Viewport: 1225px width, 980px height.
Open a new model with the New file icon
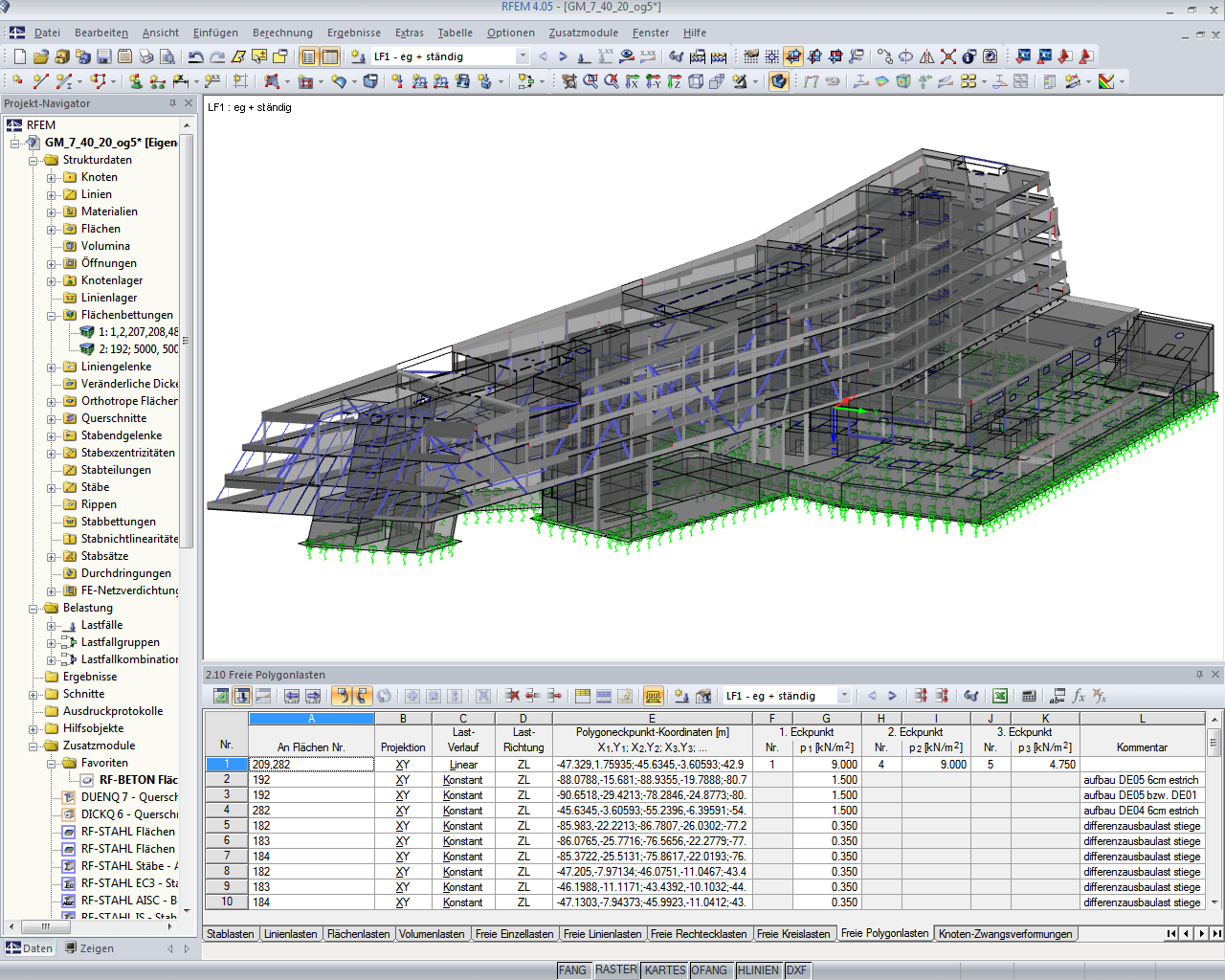[x=19, y=56]
